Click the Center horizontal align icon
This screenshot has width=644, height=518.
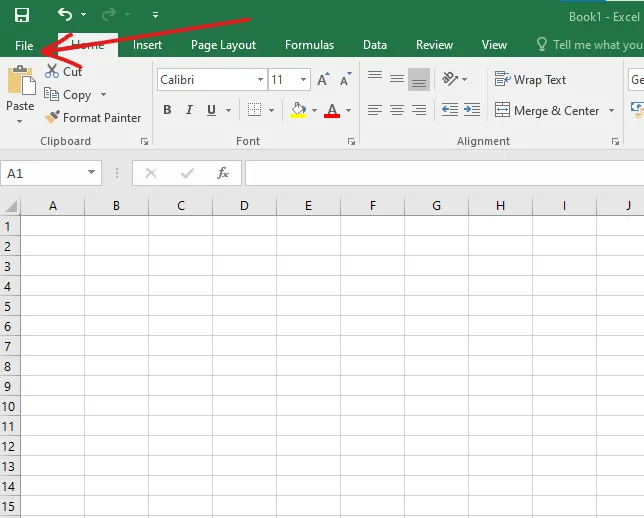(397, 110)
